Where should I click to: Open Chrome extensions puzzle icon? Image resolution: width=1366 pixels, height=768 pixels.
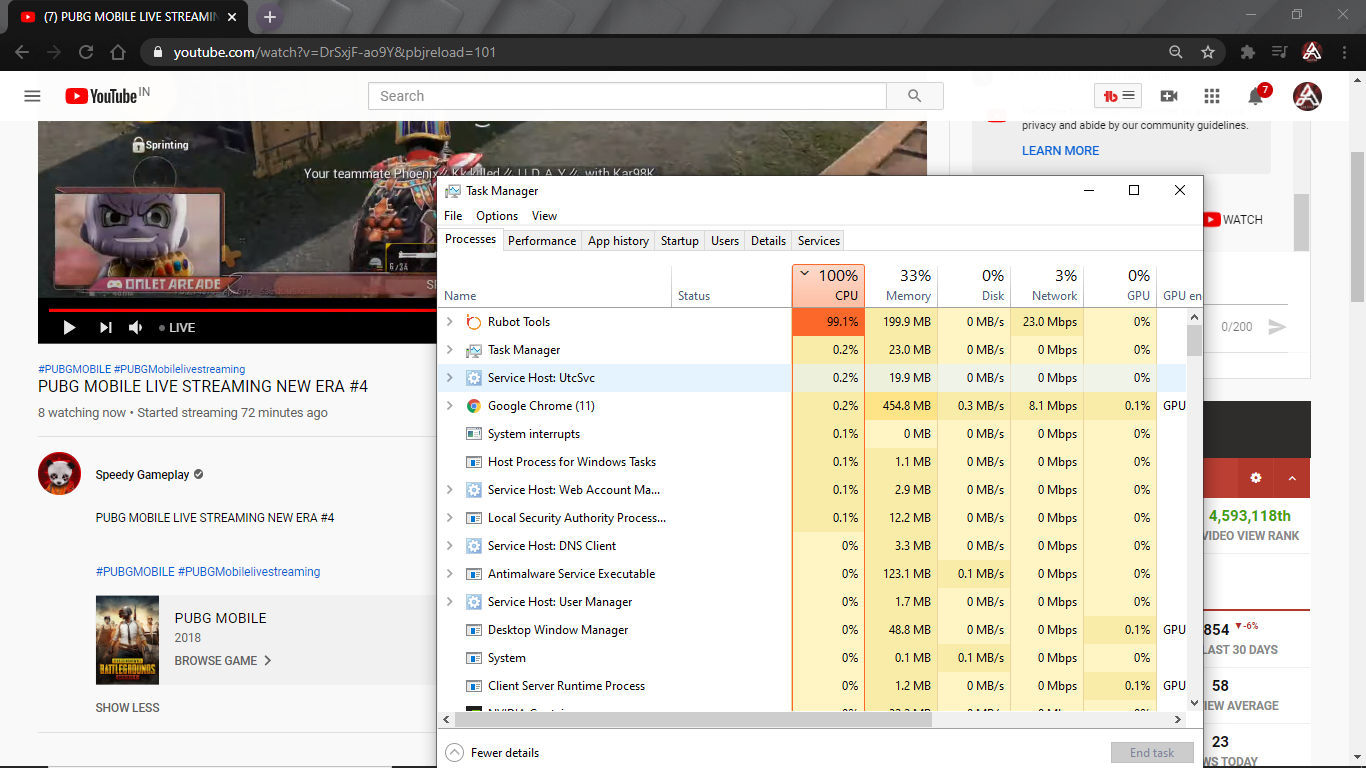(x=1247, y=52)
